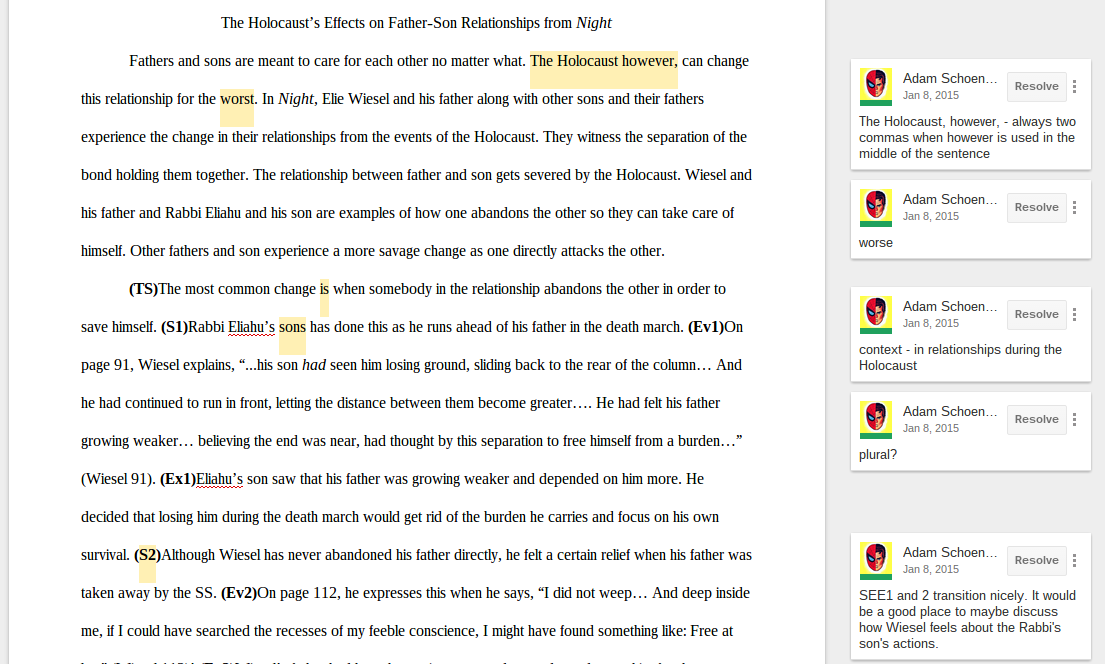Click the date on the 'context - in relationships' comment
Image resolution: width=1105 pixels, height=664 pixels.
[x=931, y=324]
